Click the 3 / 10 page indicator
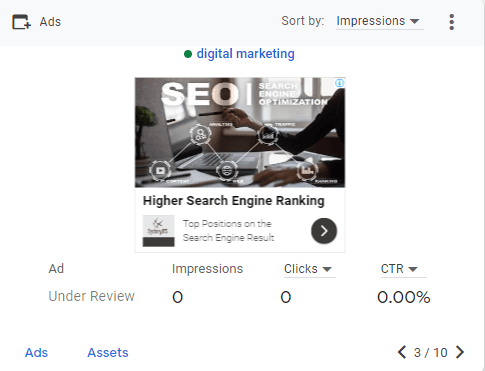Image resolution: width=485 pixels, height=371 pixels. point(431,352)
